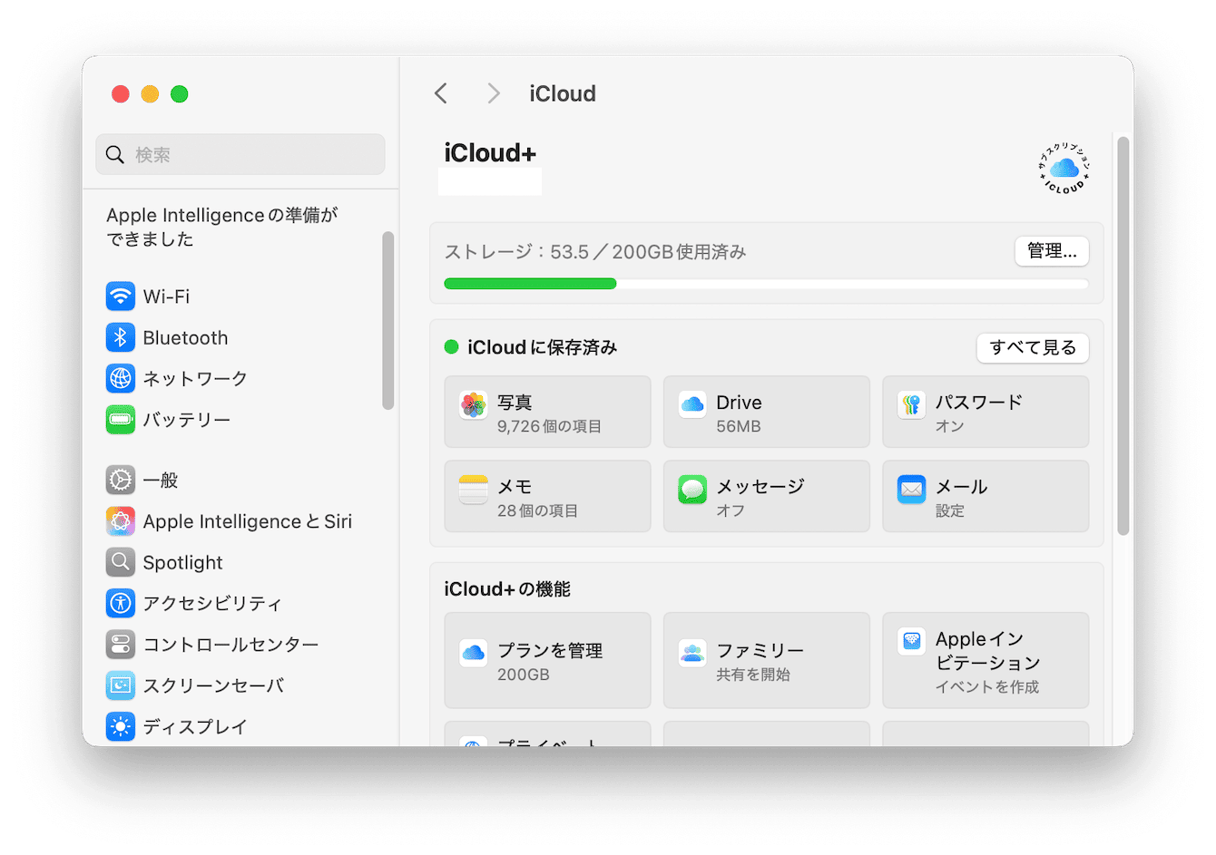Click inside the 検索 search field

(x=240, y=154)
